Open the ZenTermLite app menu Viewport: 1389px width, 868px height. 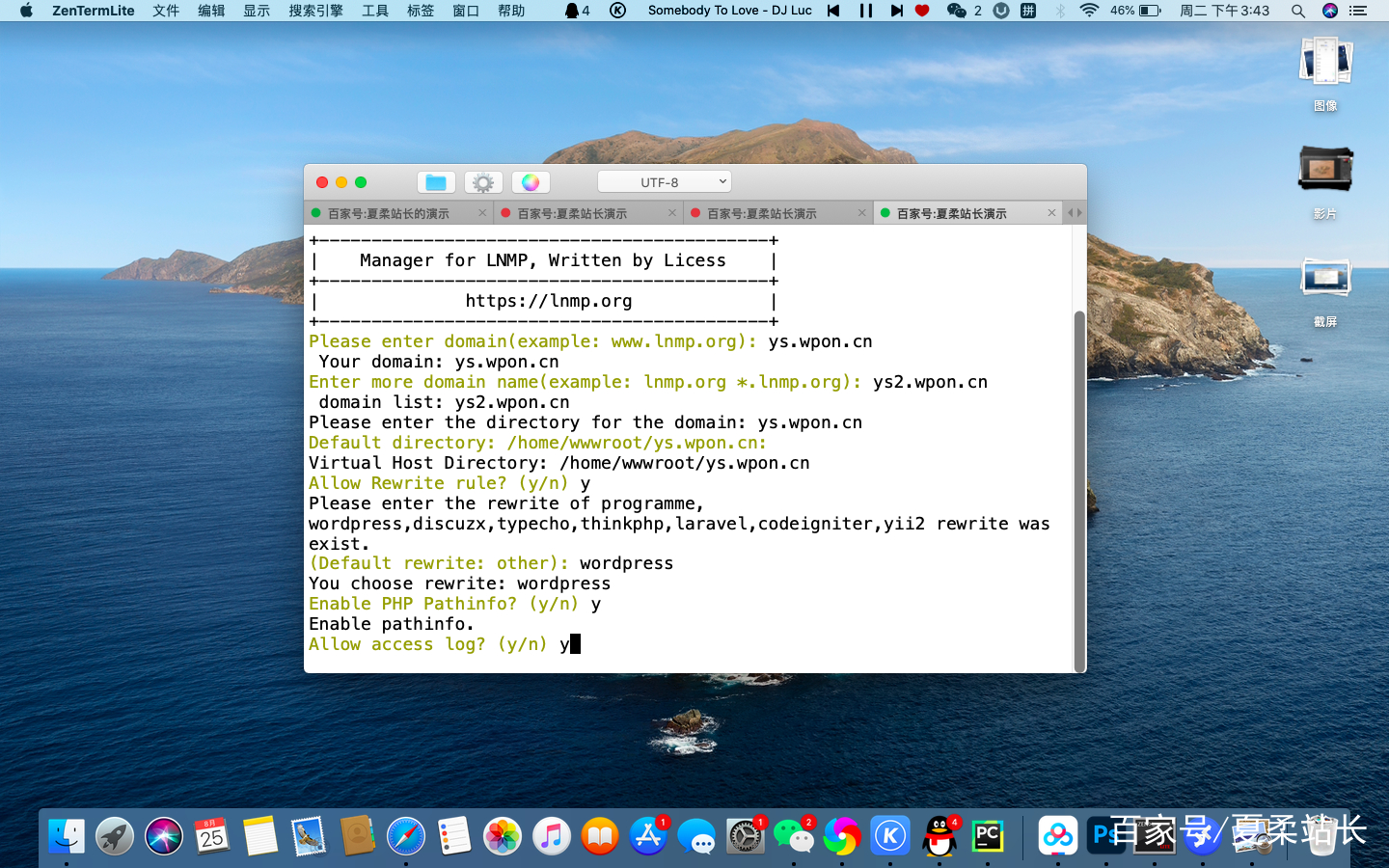coord(94,11)
